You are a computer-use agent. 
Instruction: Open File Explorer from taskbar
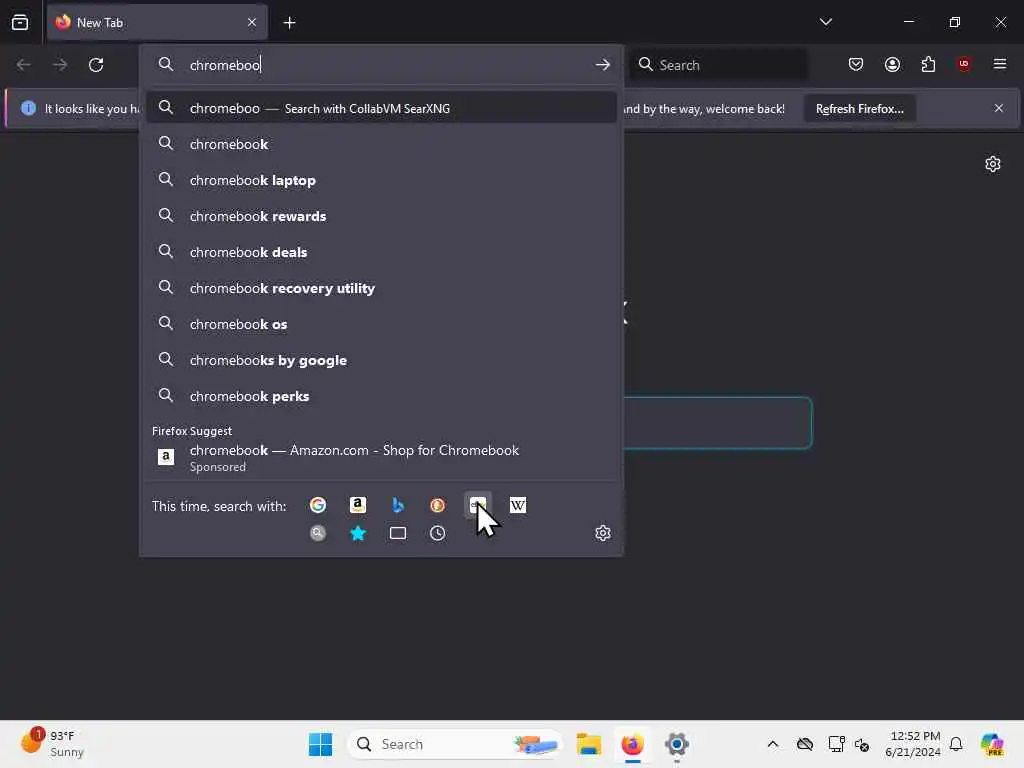tap(588, 744)
